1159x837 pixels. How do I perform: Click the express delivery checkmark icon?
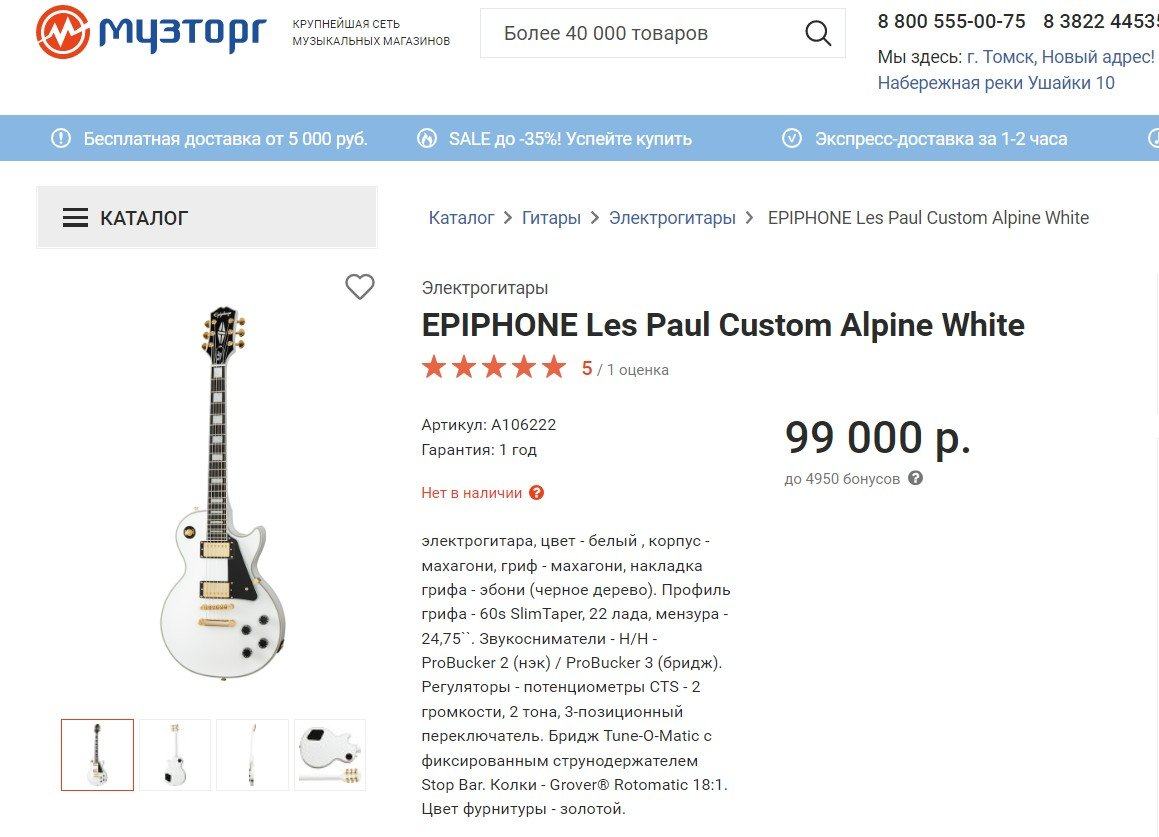coord(792,139)
